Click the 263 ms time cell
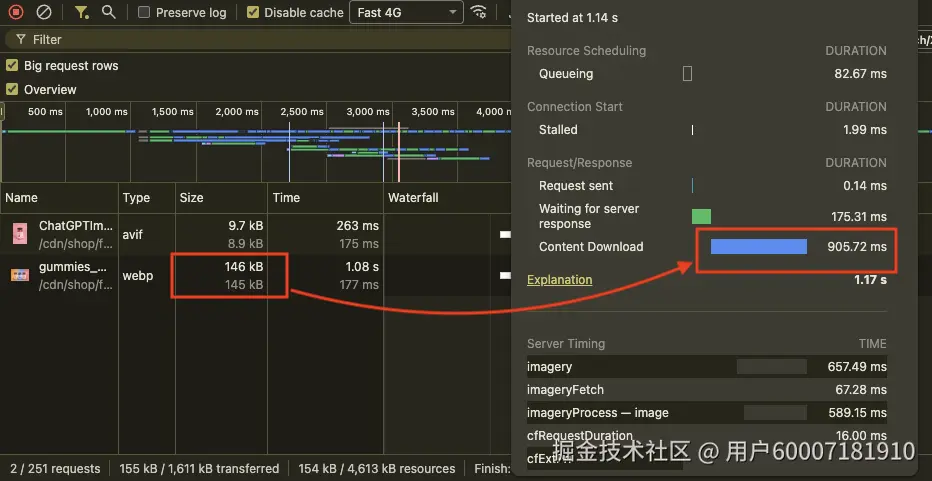 [357, 225]
